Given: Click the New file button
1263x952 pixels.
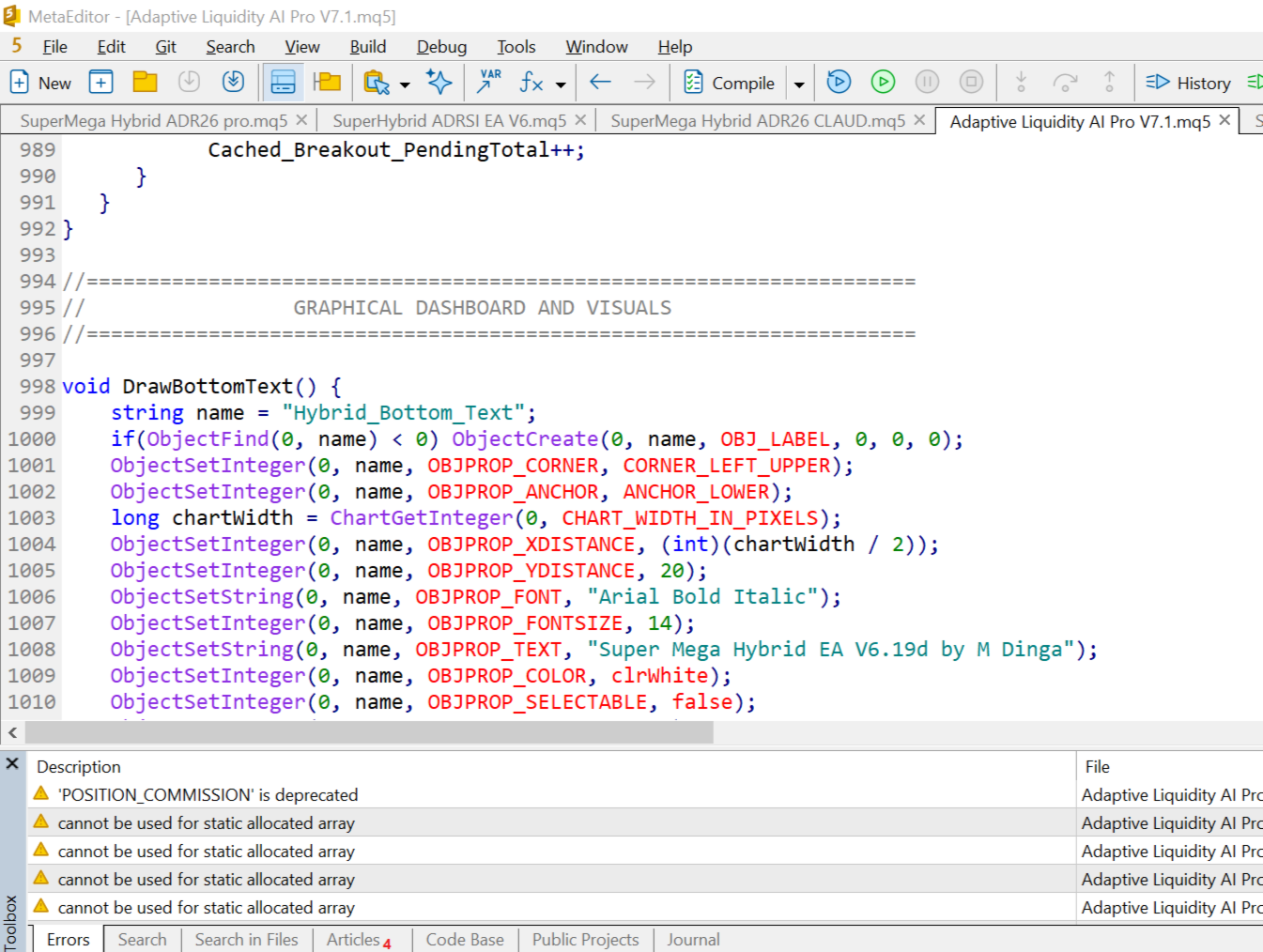Looking at the screenshot, I should pos(40,83).
